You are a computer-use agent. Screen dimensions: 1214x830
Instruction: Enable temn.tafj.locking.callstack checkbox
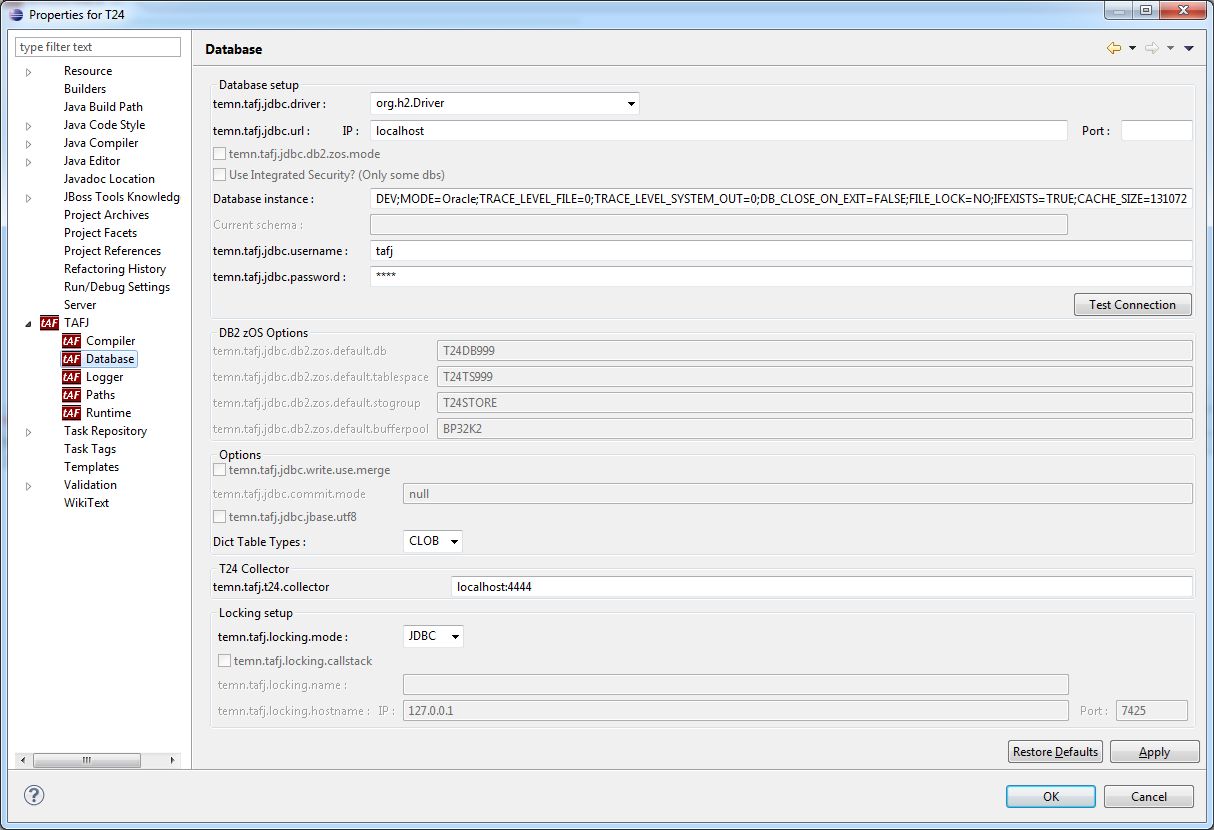click(225, 661)
